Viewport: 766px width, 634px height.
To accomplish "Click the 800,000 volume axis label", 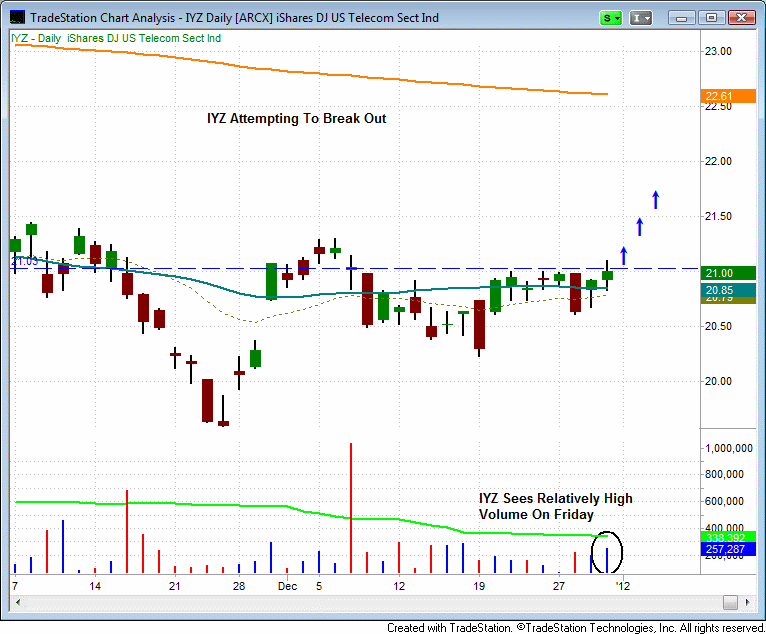I will coord(724,474).
